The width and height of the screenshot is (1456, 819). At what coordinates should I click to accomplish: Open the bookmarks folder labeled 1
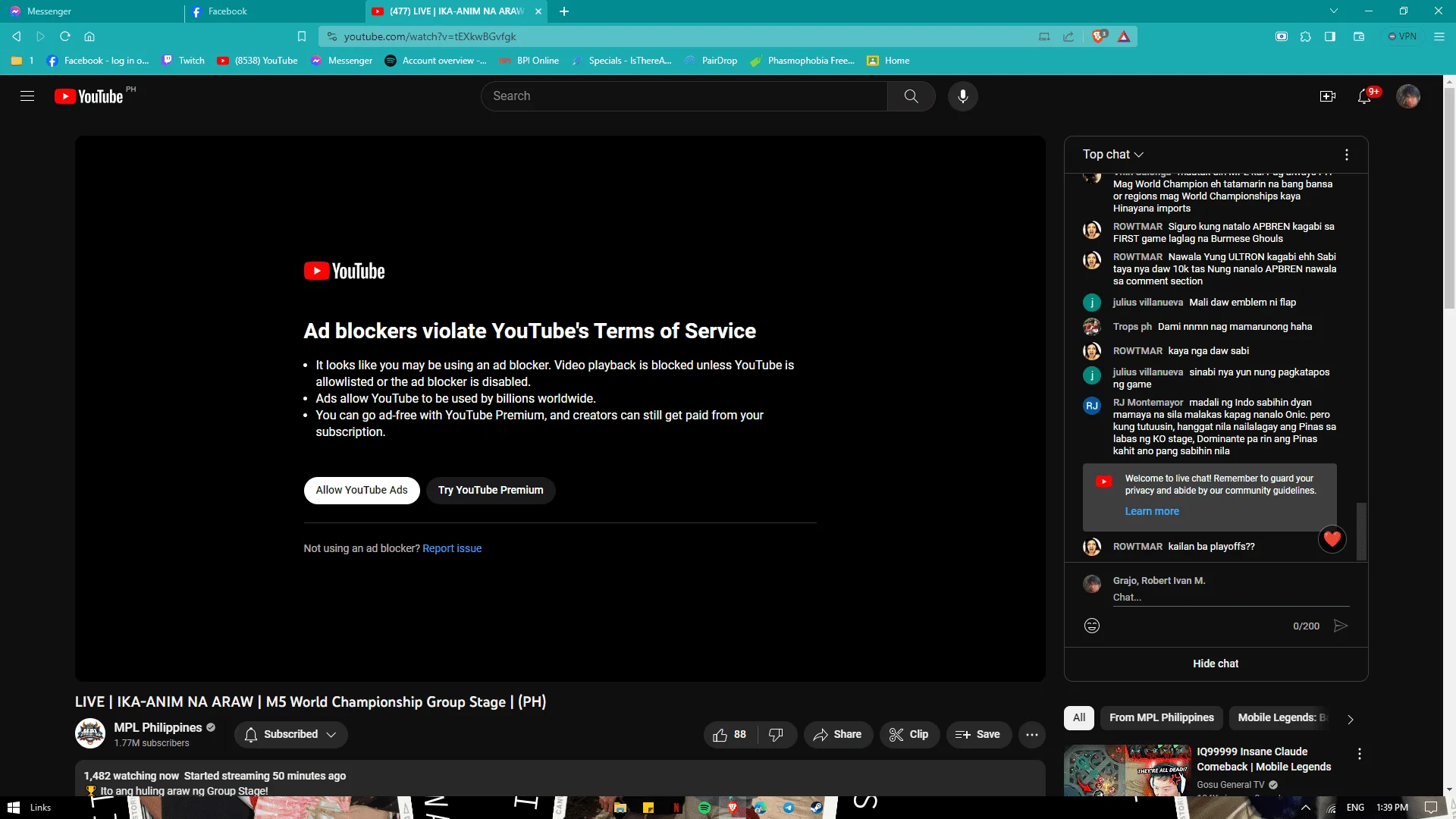coord(22,61)
